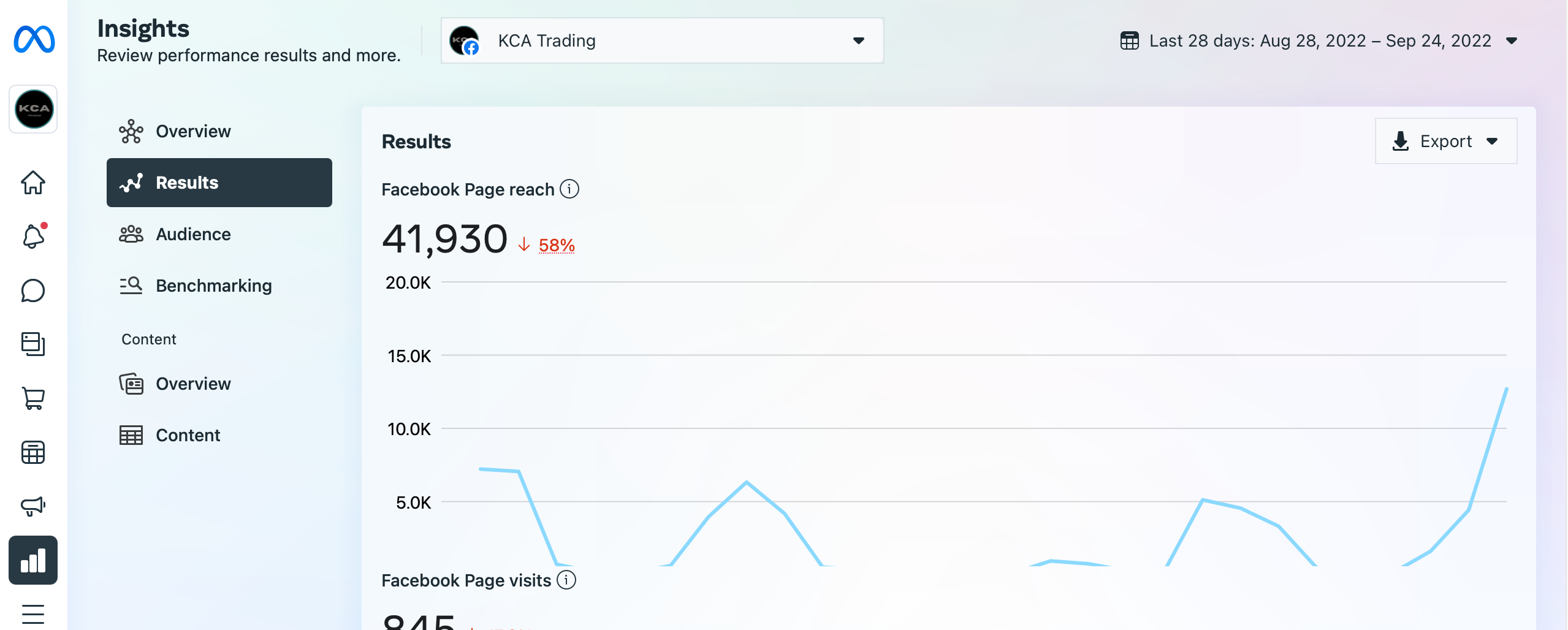Click the Facebook Page visits info icon
1568x630 pixels.
click(x=566, y=580)
